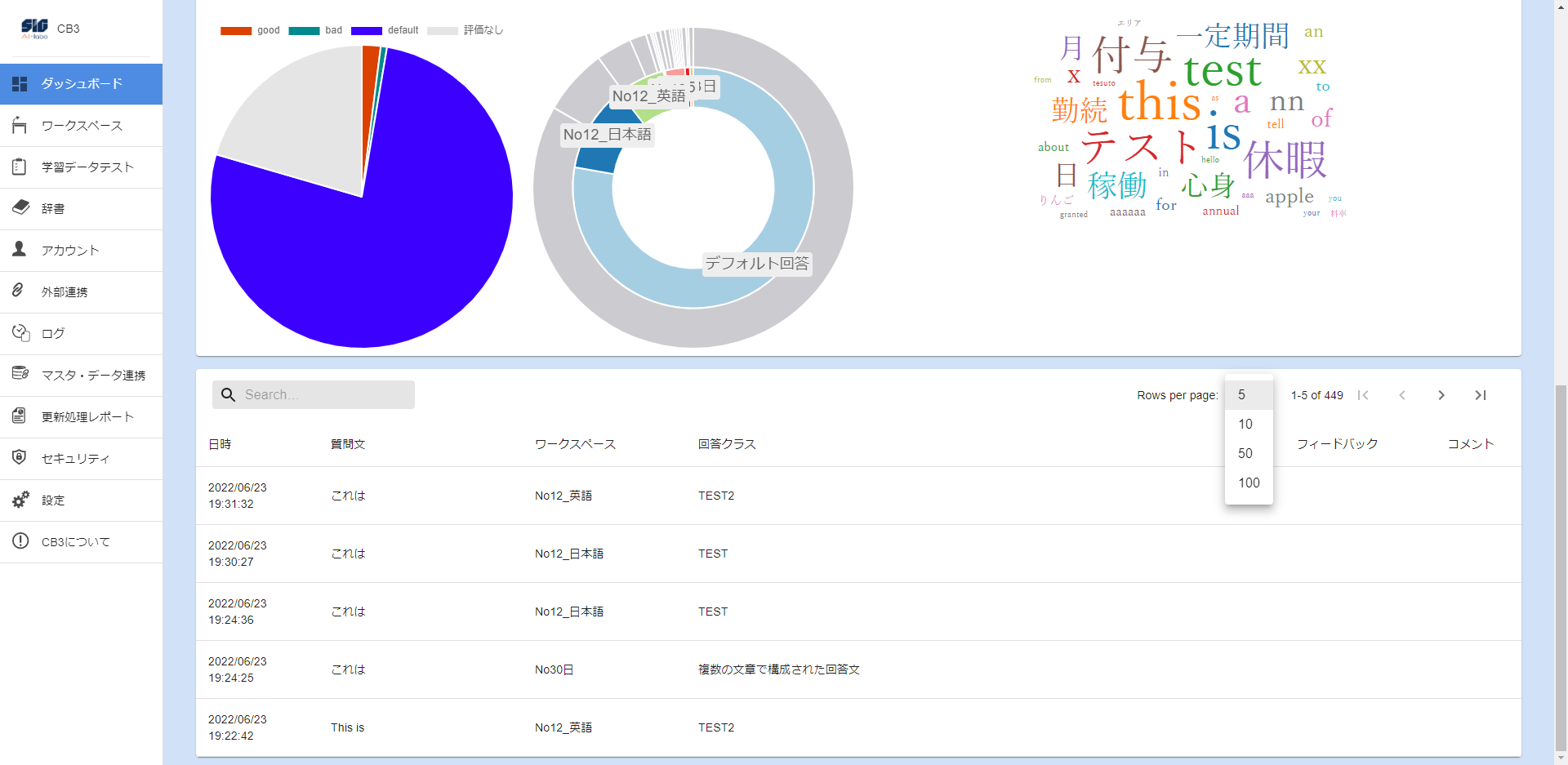This screenshot has width=1568, height=765.
Task: Jump to last page of table
Action: pyautogui.click(x=1480, y=395)
